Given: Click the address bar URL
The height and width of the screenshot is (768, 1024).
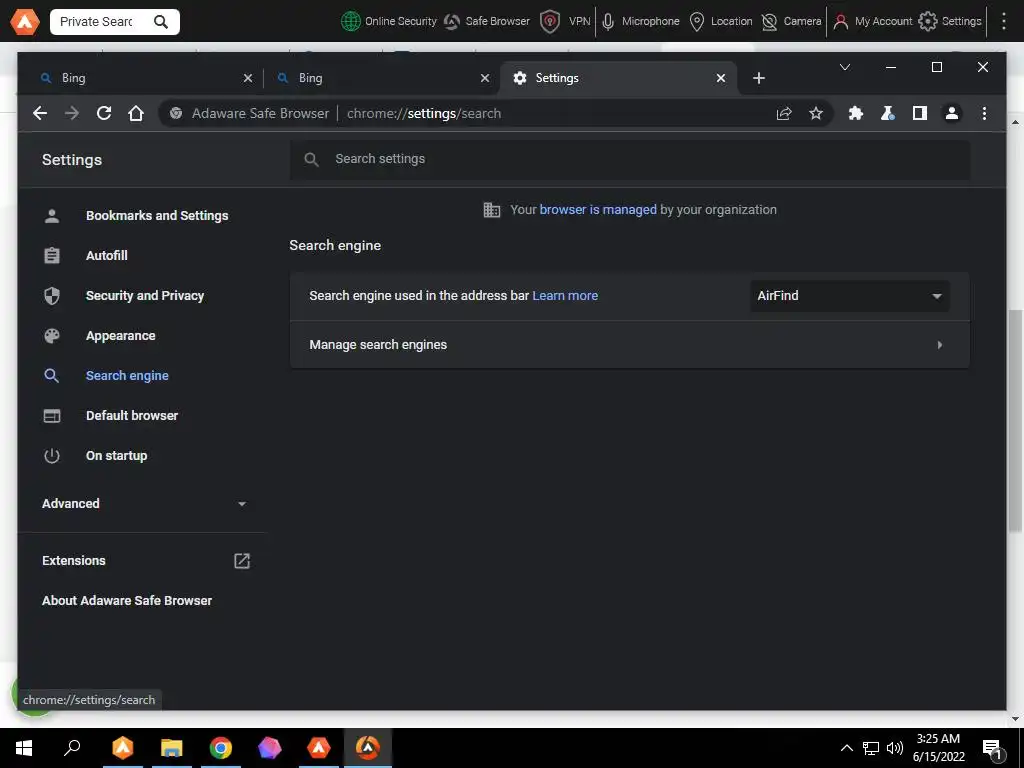Looking at the screenshot, I should [x=424, y=114].
